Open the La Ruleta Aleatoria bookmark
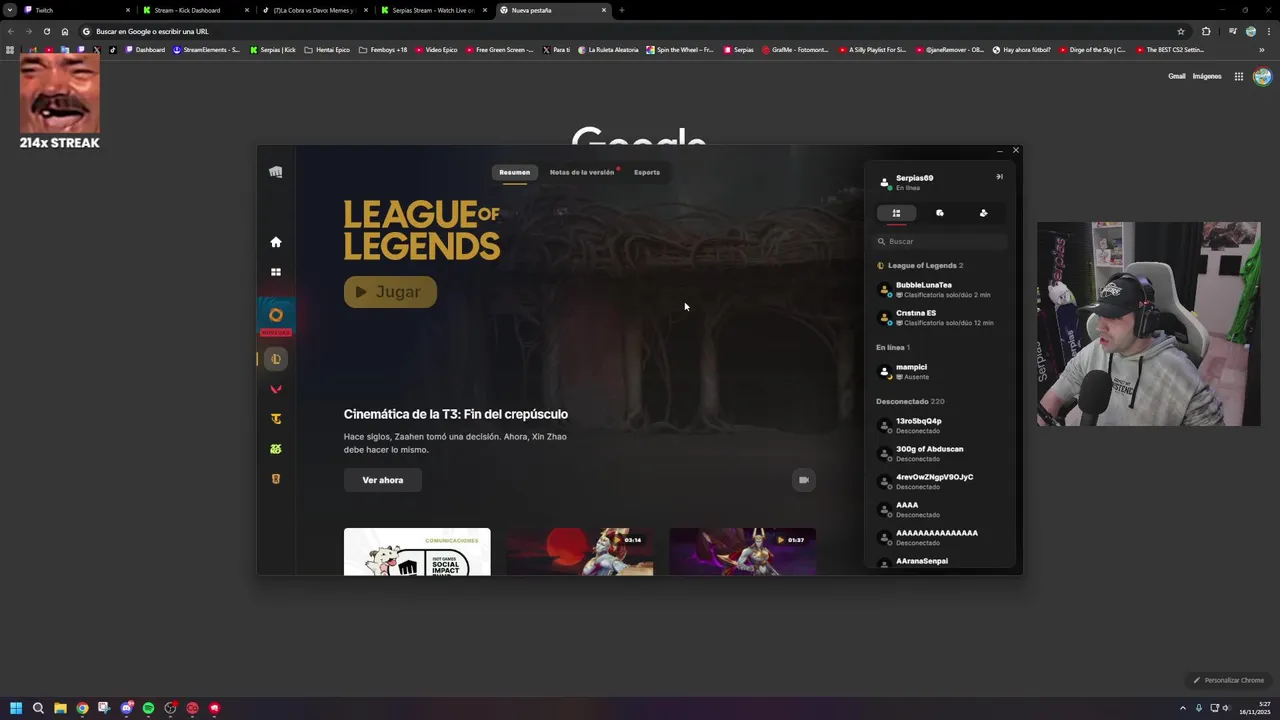The image size is (1280, 720). coord(608,49)
